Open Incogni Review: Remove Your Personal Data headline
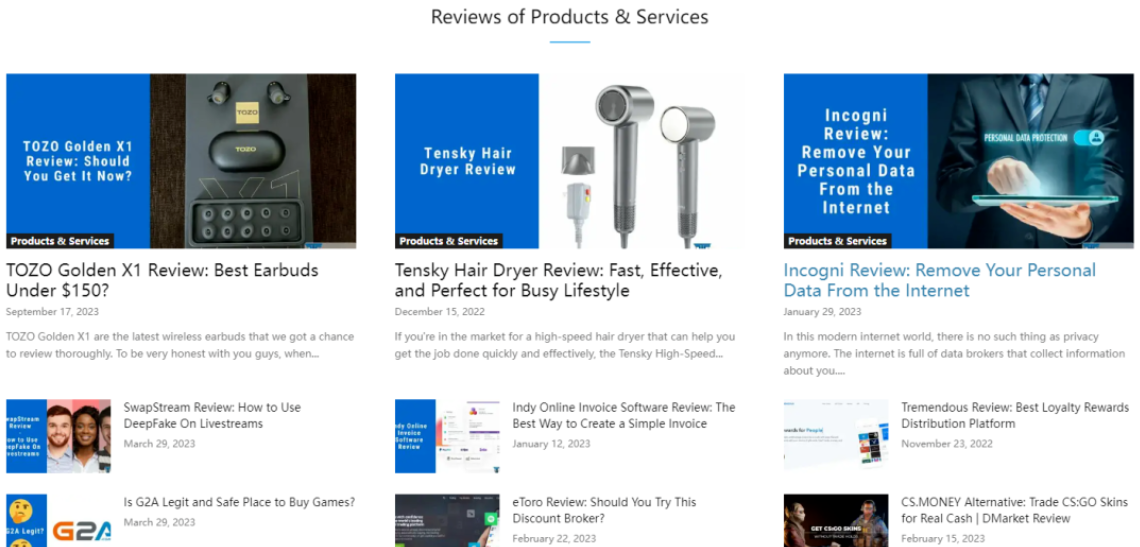The image size is (1140, 547). (x=939, y=280)
